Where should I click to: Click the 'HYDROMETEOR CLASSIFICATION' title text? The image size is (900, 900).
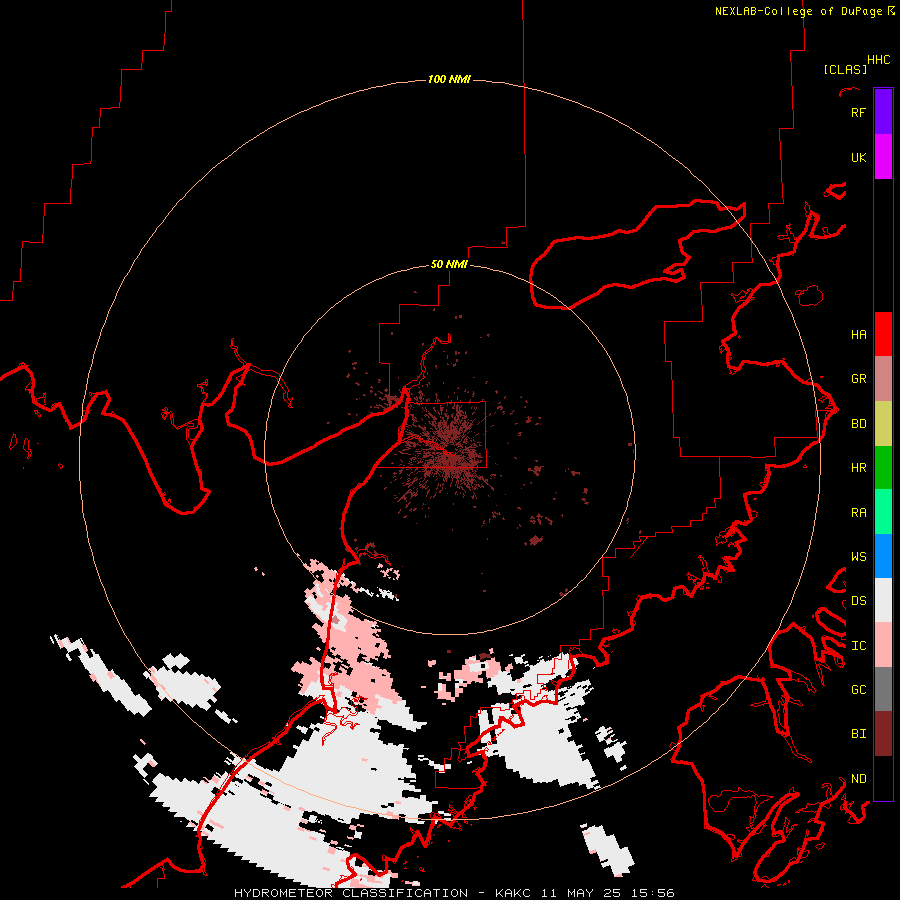(351, 893)
